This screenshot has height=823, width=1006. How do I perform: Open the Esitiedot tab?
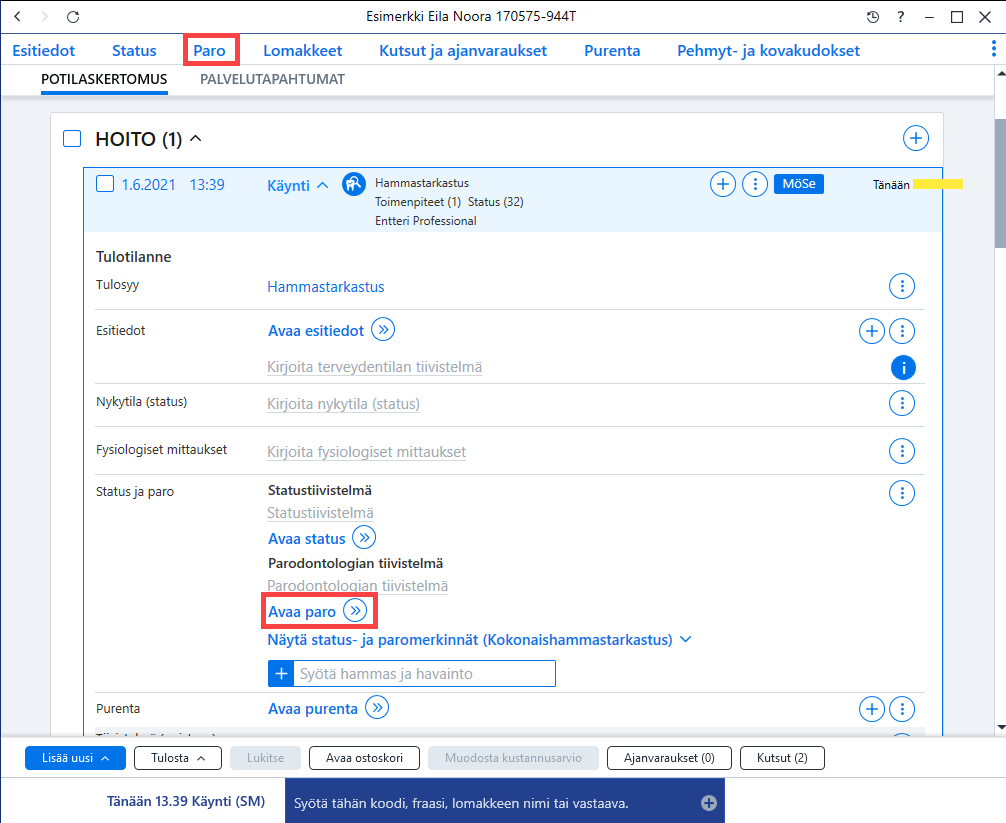tap(44, 51)
